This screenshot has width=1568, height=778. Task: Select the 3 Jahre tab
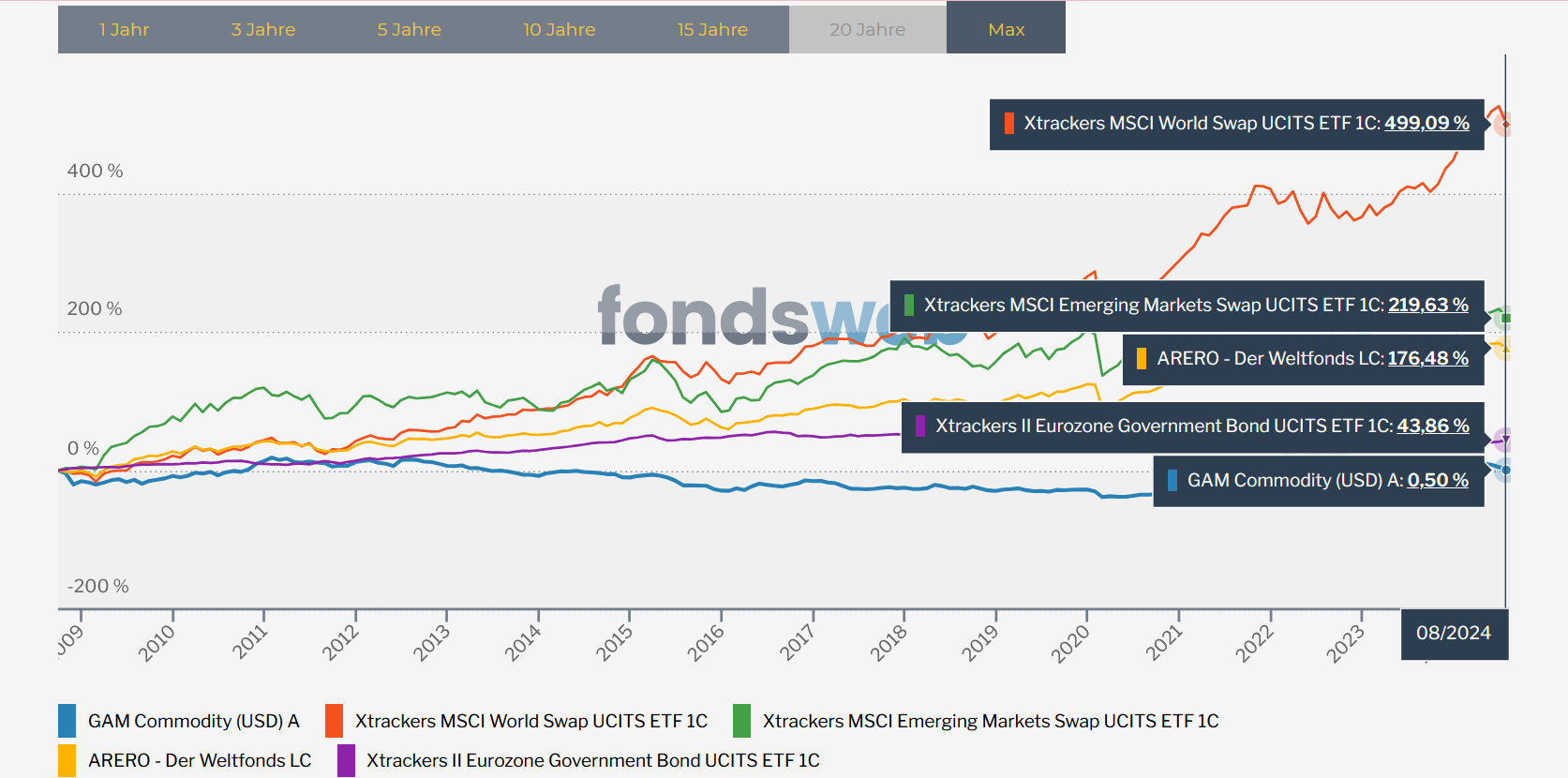pos(263,29)
